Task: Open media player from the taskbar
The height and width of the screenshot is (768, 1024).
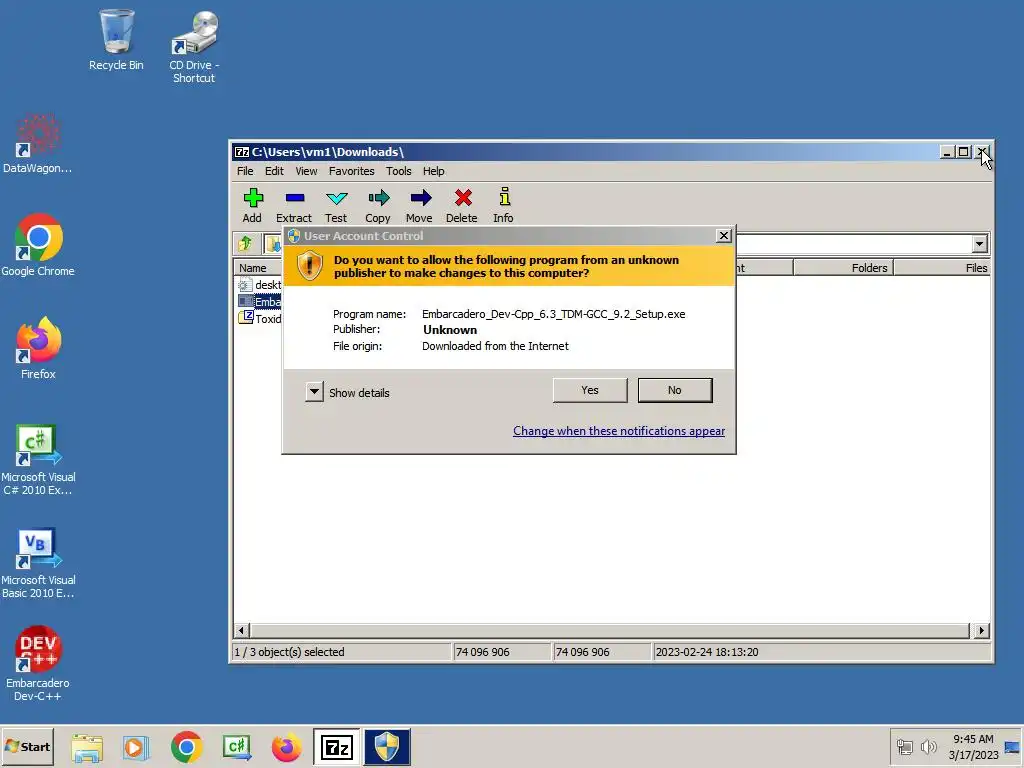Action: click(136, 747)
